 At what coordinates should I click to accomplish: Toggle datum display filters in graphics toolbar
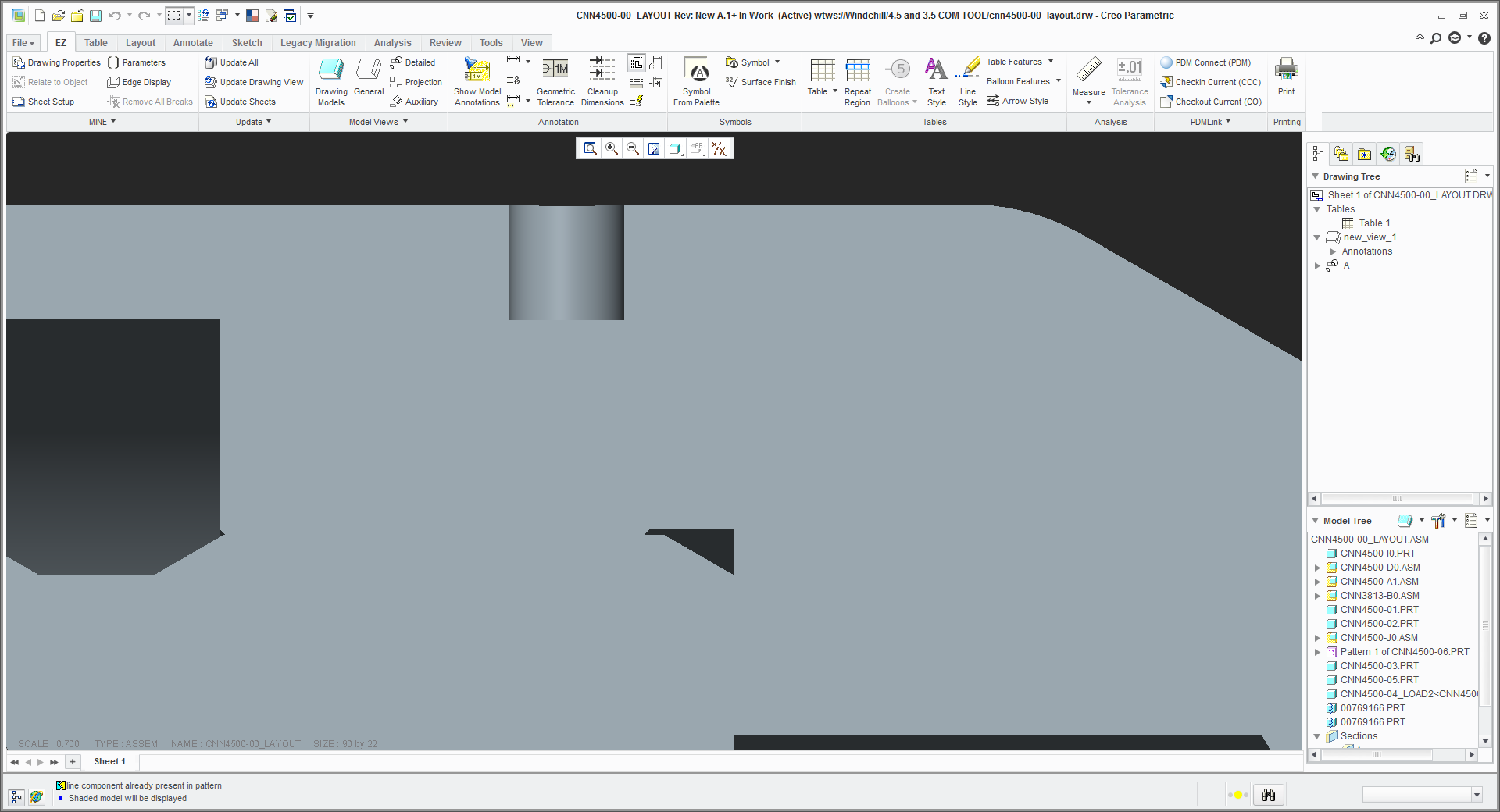720,148
